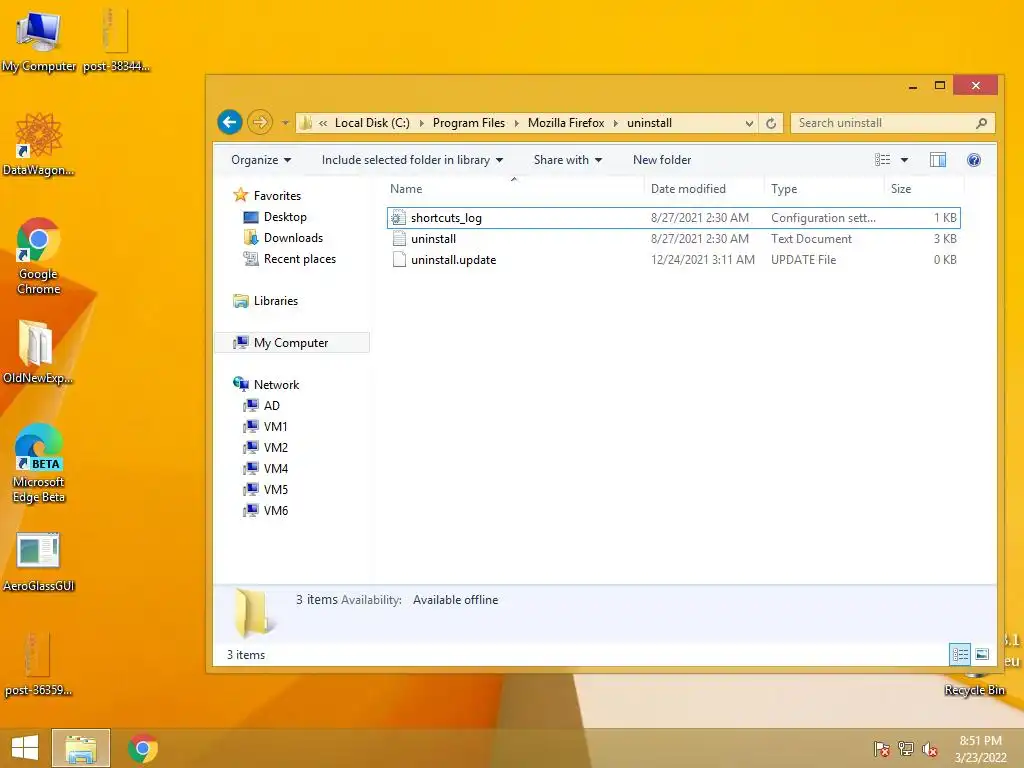Click the network tray icon
The height and width of the screenshot is (768, 1024).
pyautogui.click(x=905, y=748)
